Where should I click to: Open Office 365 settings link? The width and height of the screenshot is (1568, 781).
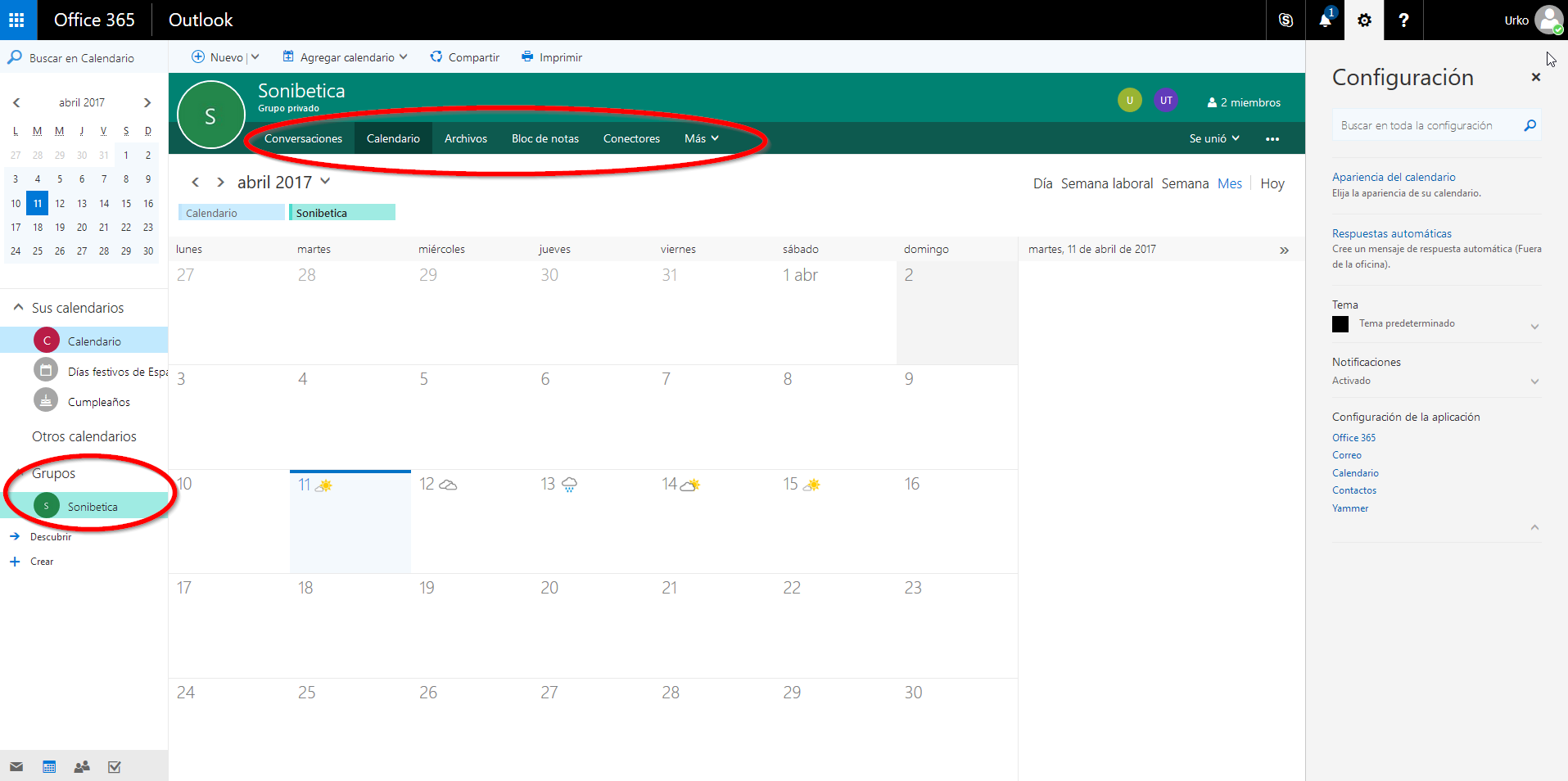pyautogui.click(x=1353, y=438)
